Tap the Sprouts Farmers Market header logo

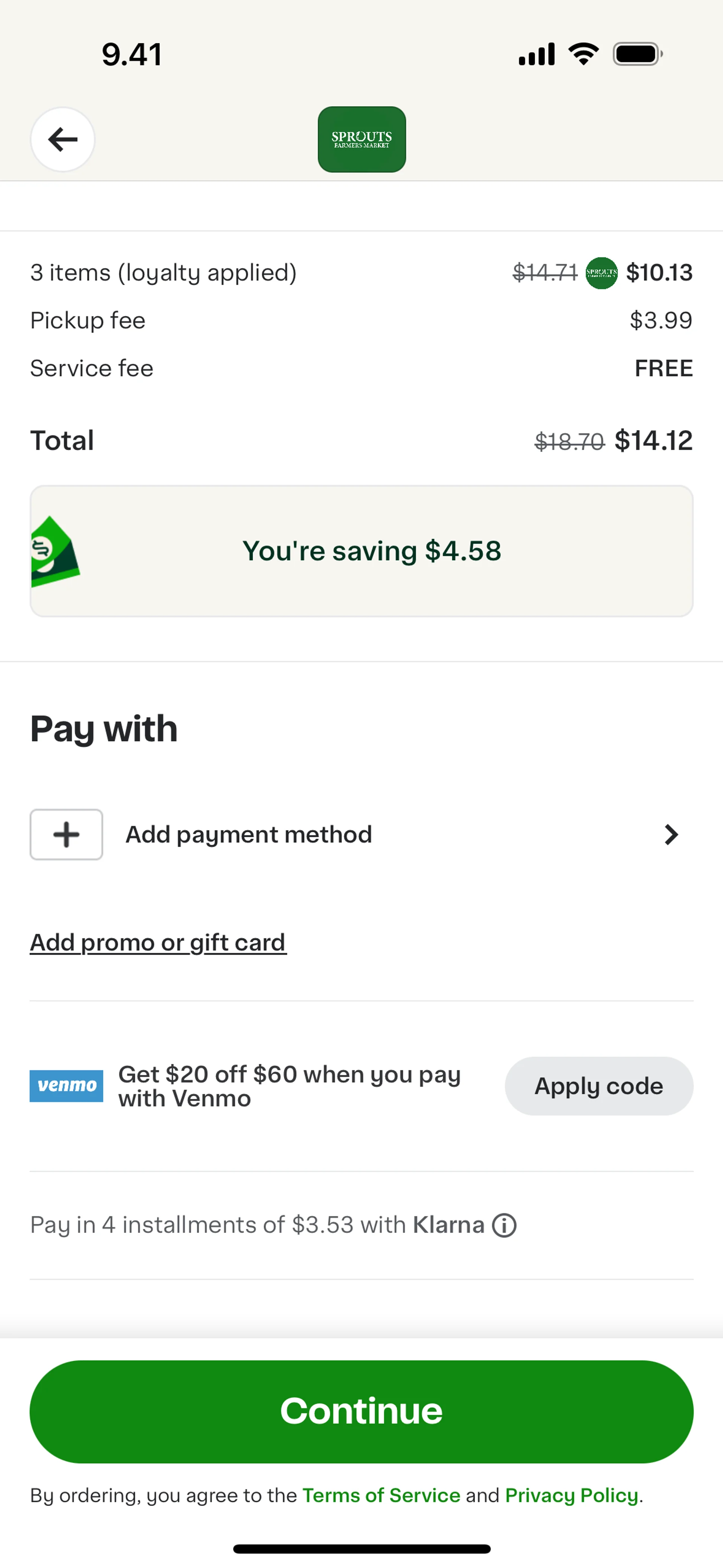[x=361, y=139]
